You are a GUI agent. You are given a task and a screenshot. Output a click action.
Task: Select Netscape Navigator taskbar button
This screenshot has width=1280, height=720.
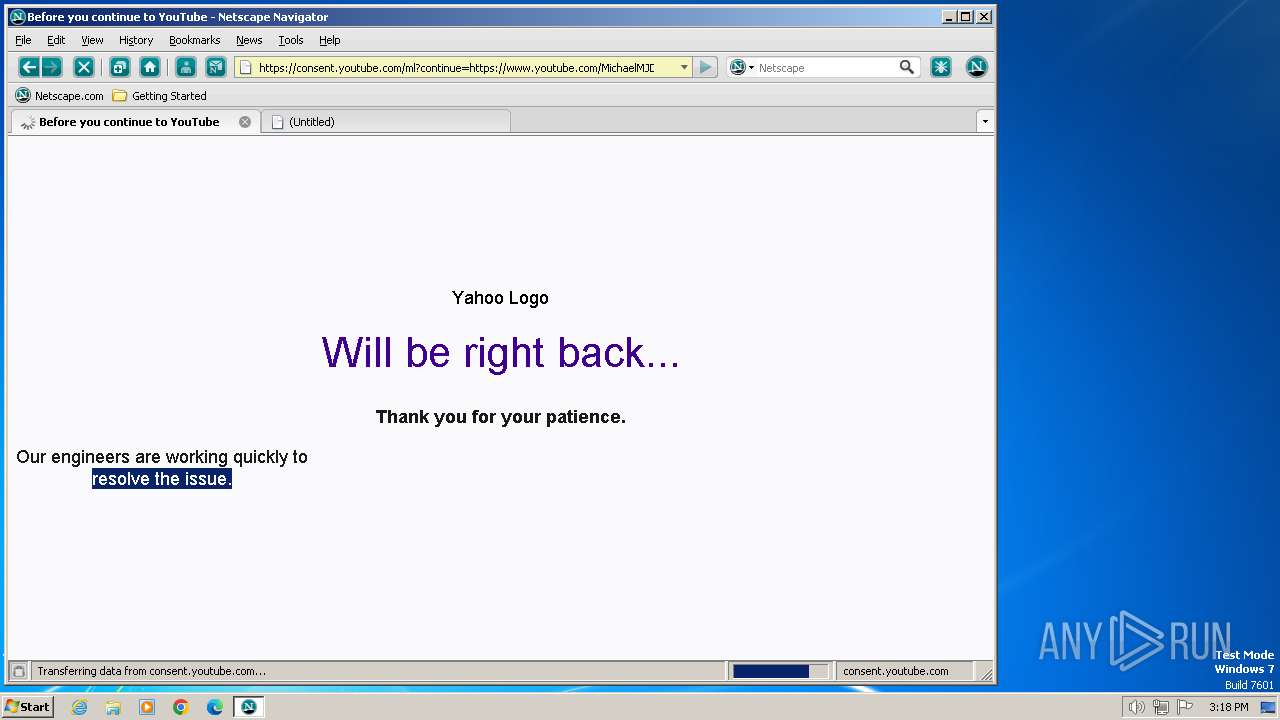249,707
